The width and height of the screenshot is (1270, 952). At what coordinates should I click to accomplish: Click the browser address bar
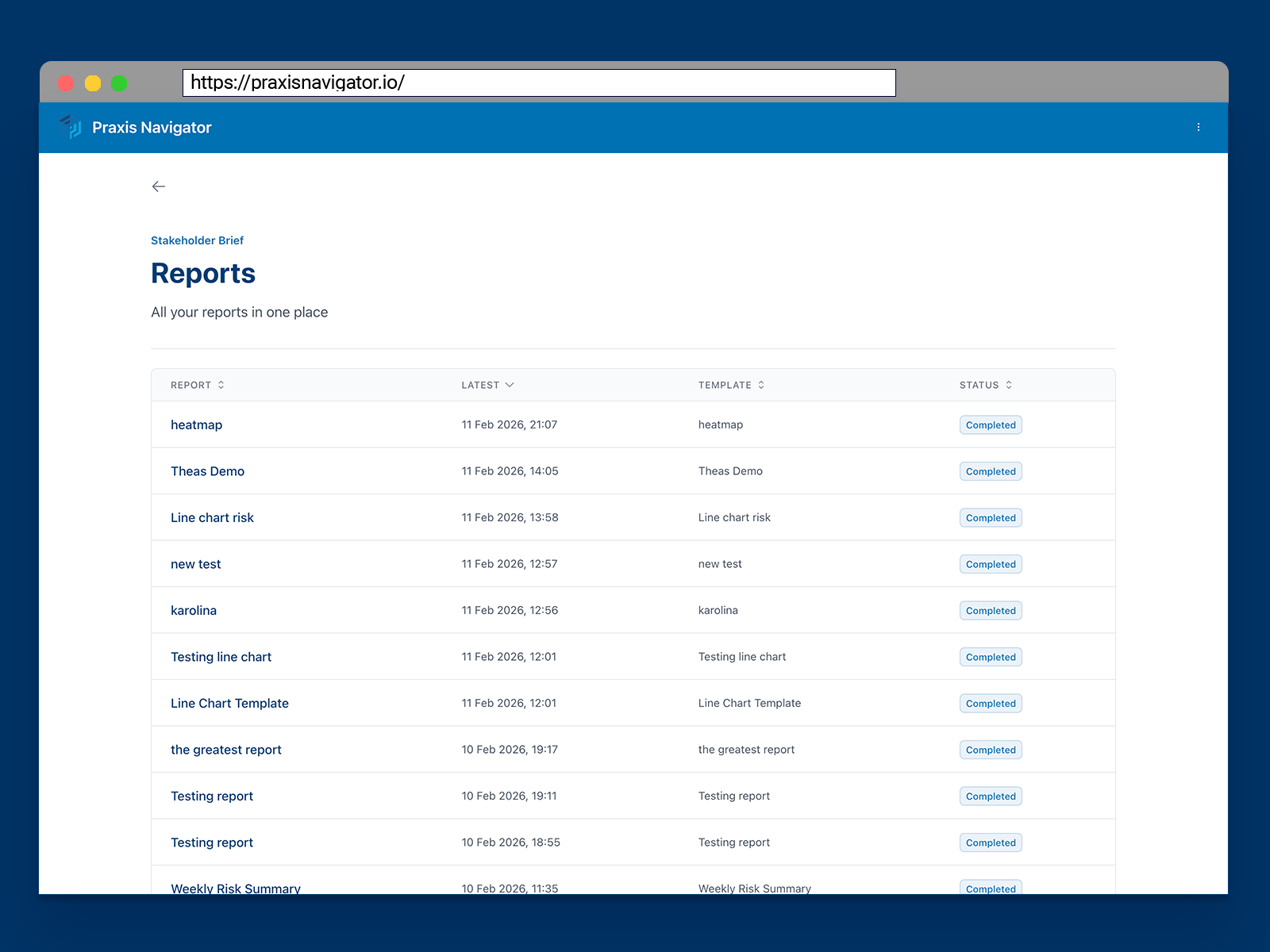pyautogui.click(x=540, y=82)
